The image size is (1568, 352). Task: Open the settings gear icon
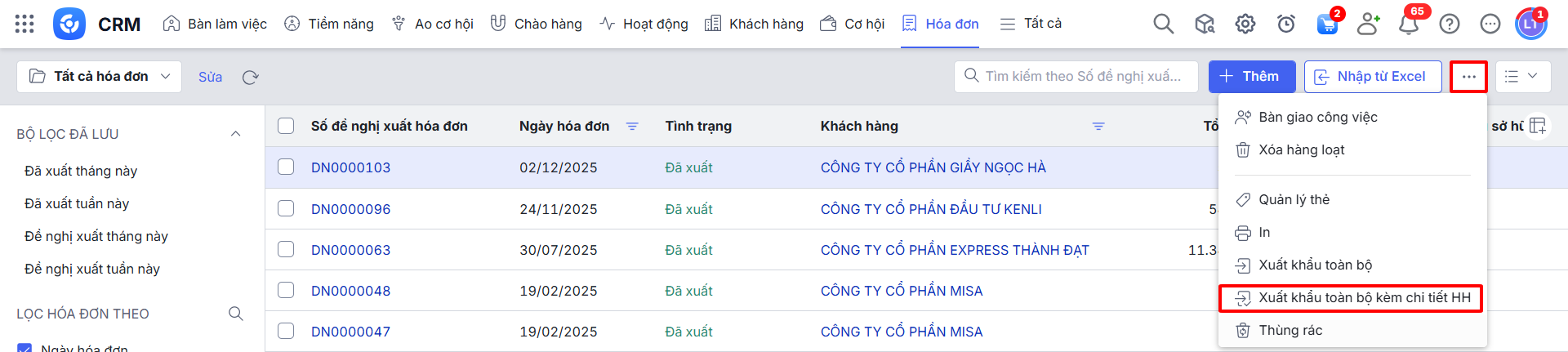click(1245, 24)
